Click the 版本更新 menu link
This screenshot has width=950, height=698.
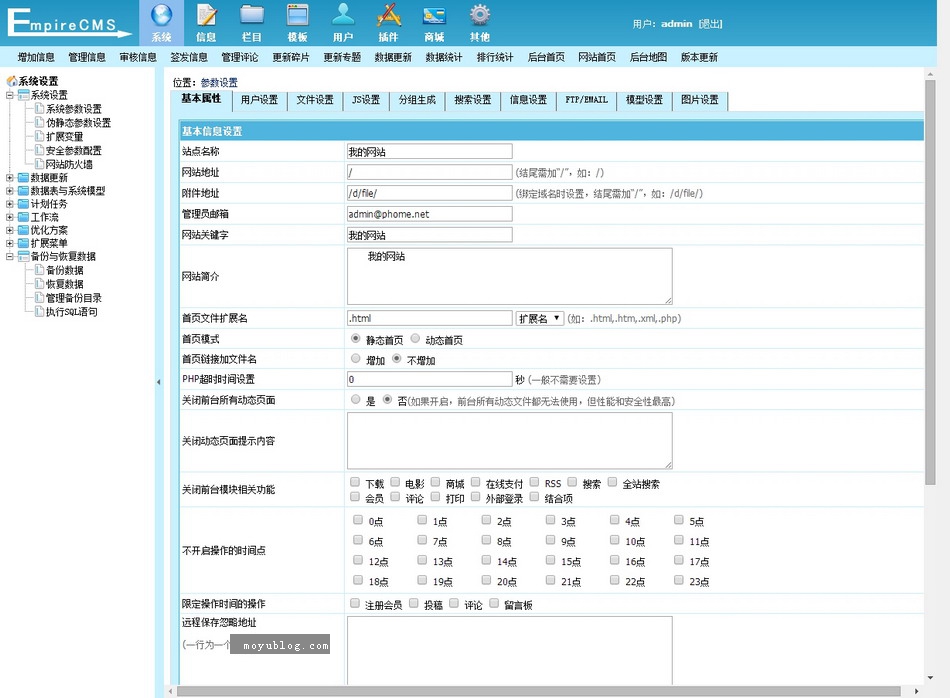699,57
